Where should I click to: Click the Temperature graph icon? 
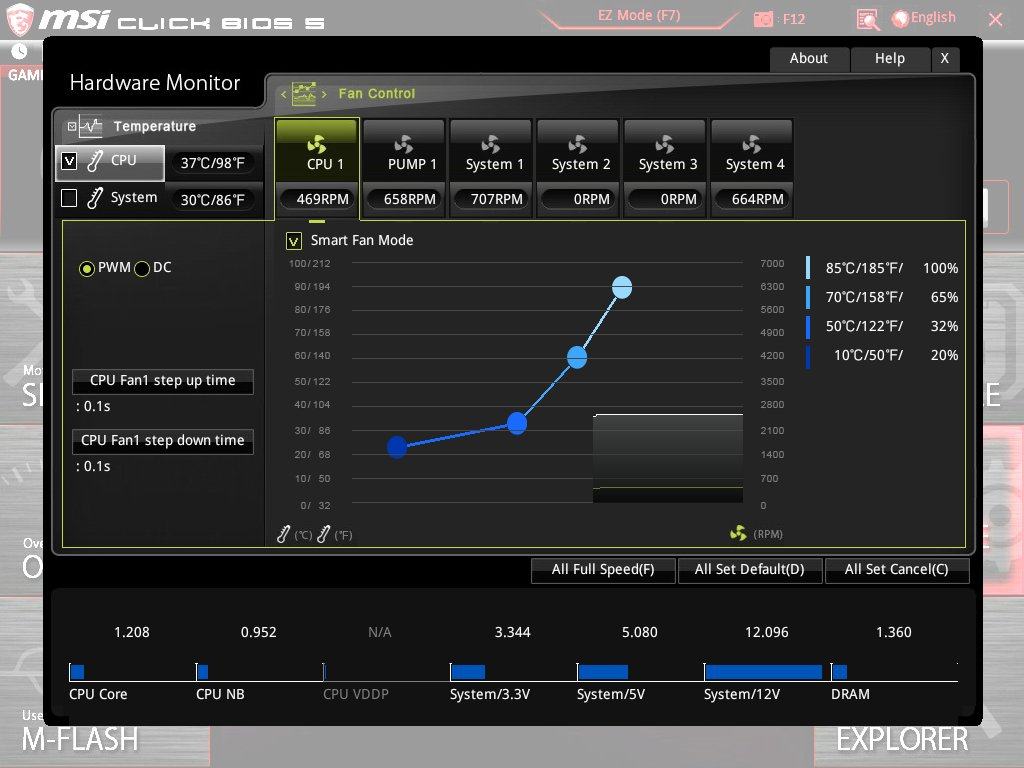click(90, 127)
